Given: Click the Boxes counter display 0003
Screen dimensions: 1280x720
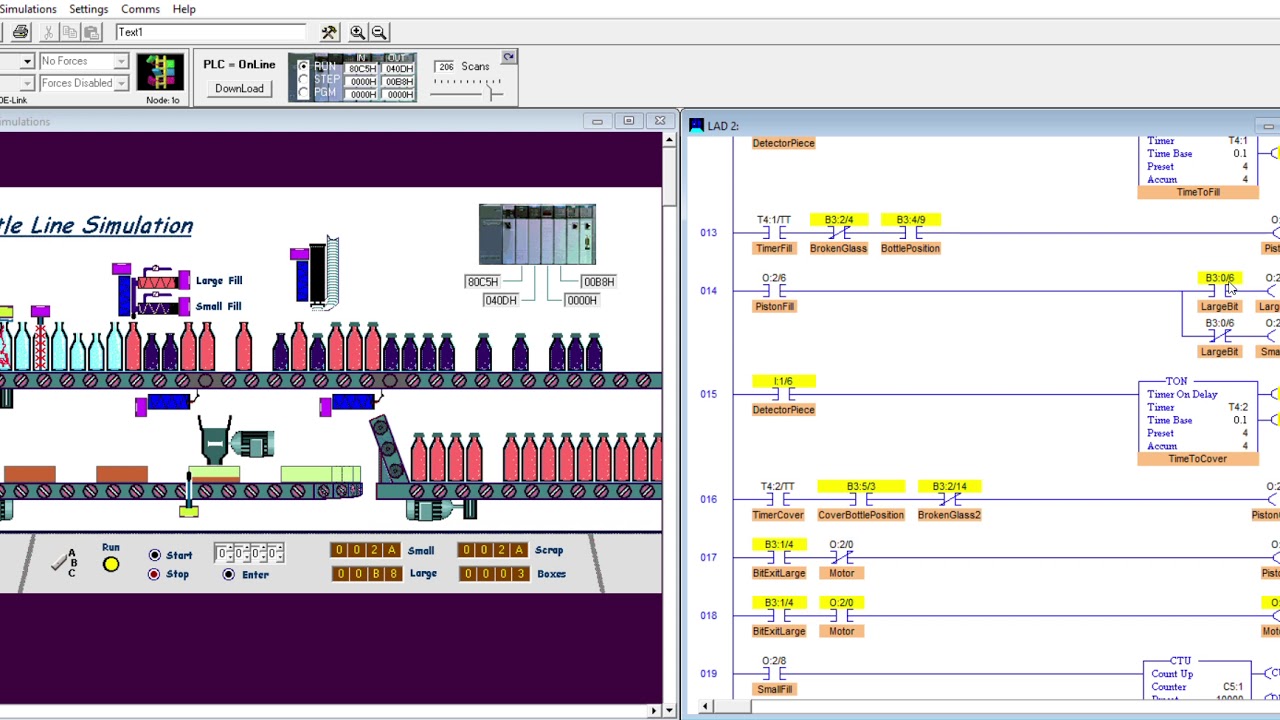Looking at the screenshot, I should point(492,574).
